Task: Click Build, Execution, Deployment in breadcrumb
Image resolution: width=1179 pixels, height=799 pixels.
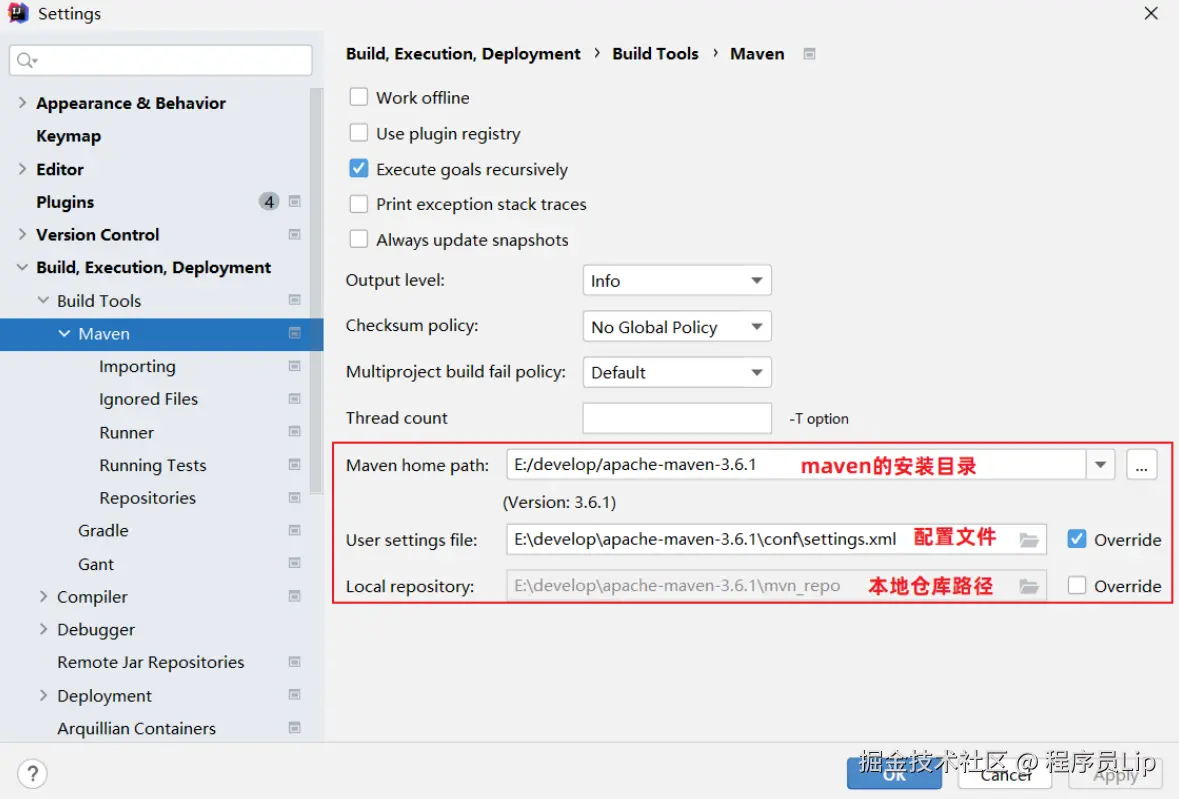Action: pyautogui.click(x=463, y=54)
